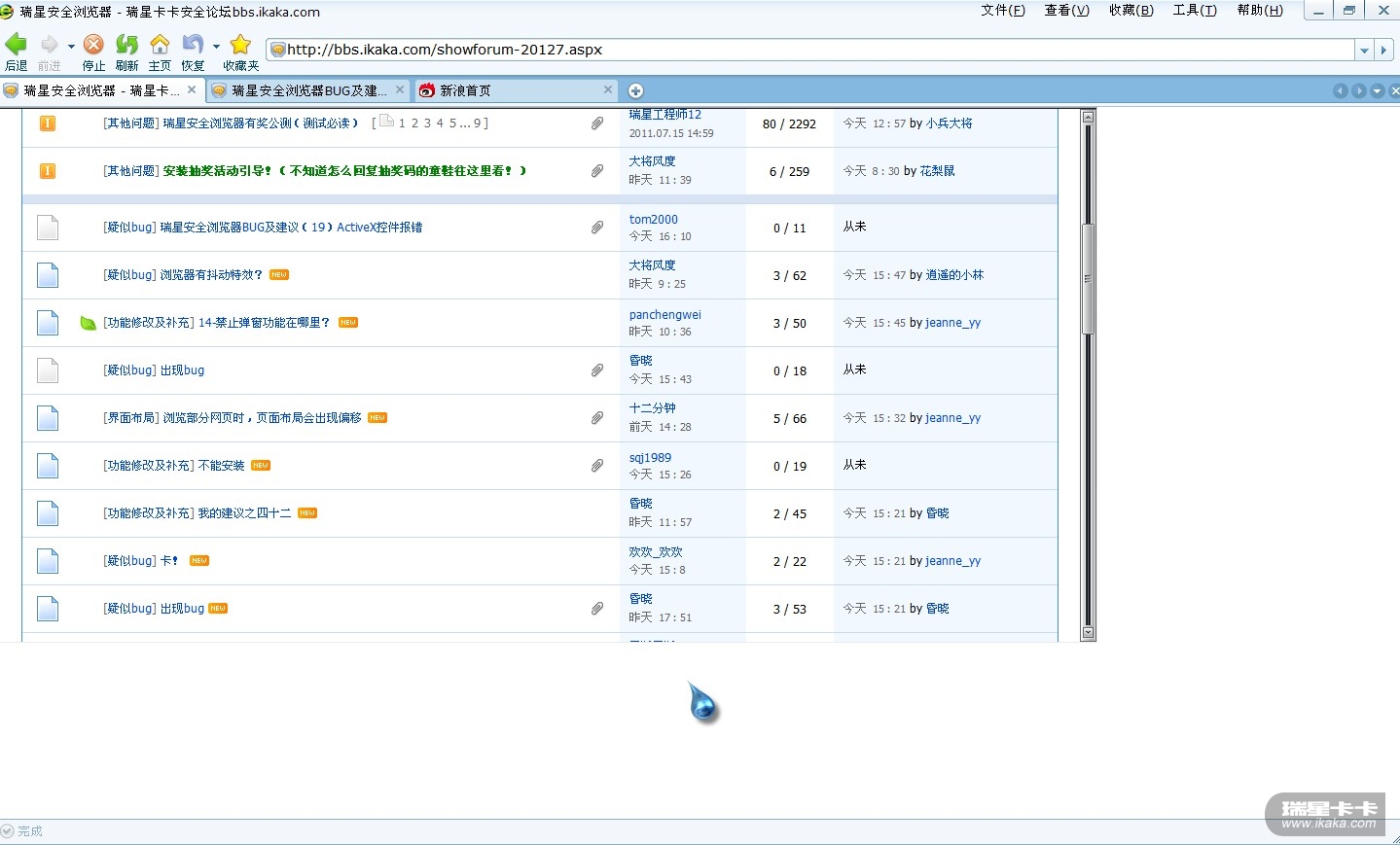Open the 工具(T) menu

tap(1195, 11)
